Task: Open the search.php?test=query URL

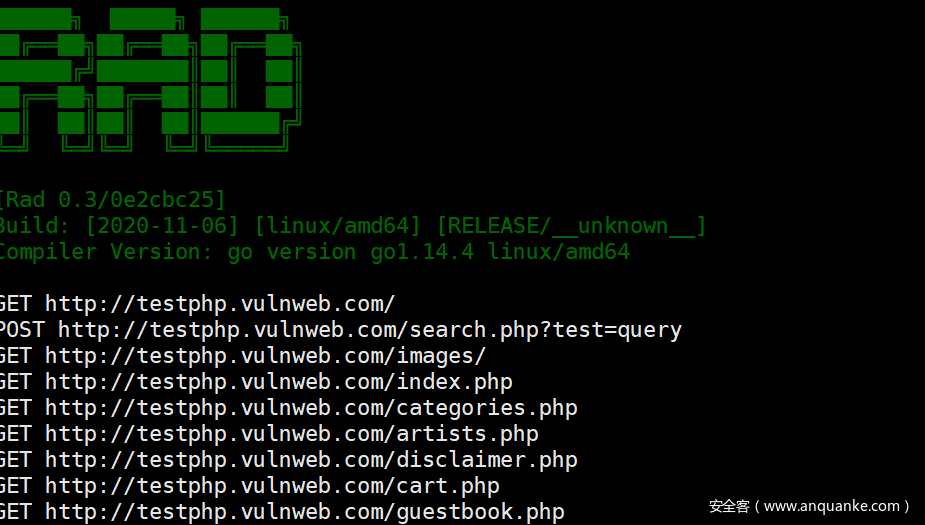Action: click(x=369, y=330)
